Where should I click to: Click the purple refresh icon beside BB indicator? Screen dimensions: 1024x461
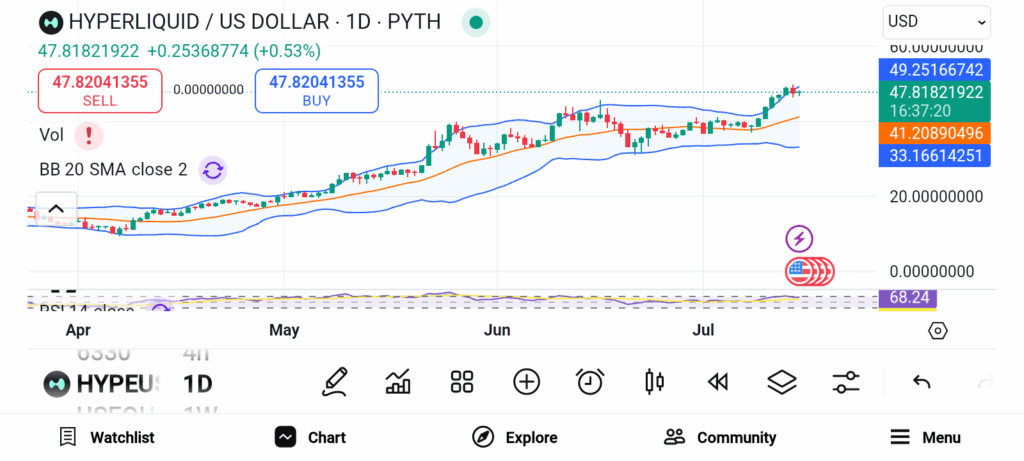click(212, 170)
